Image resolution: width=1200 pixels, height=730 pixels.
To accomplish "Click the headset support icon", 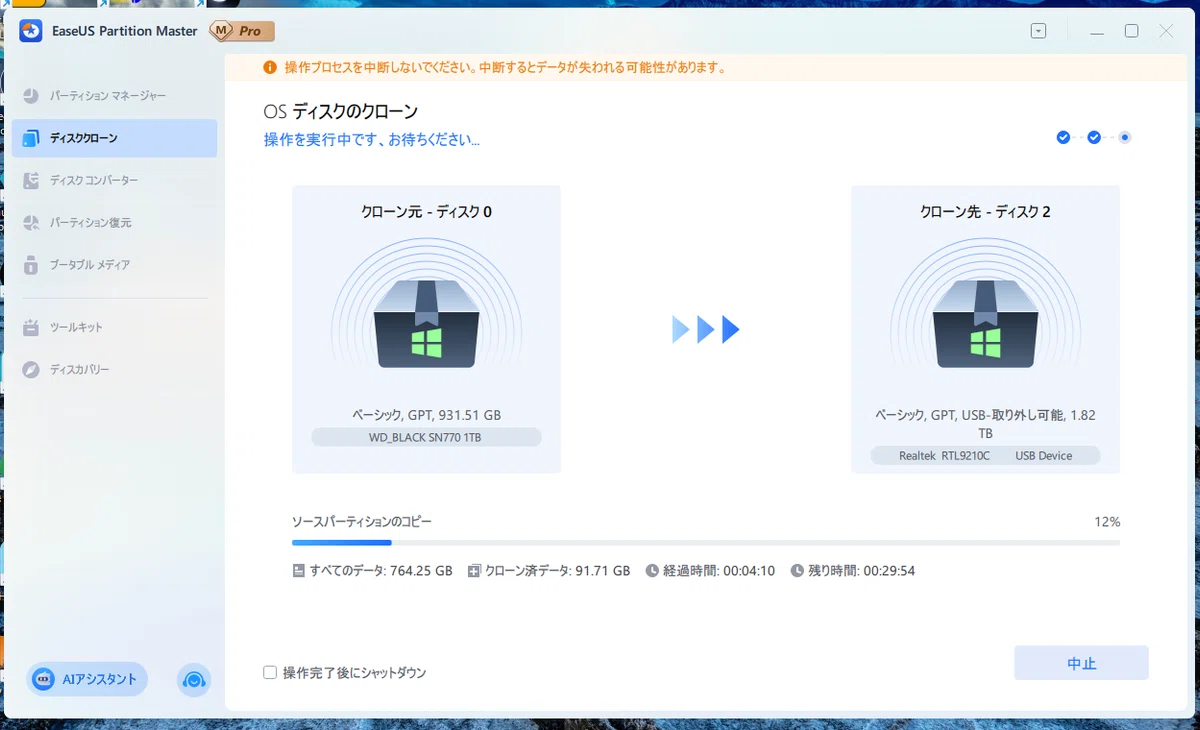I will 194,680.
